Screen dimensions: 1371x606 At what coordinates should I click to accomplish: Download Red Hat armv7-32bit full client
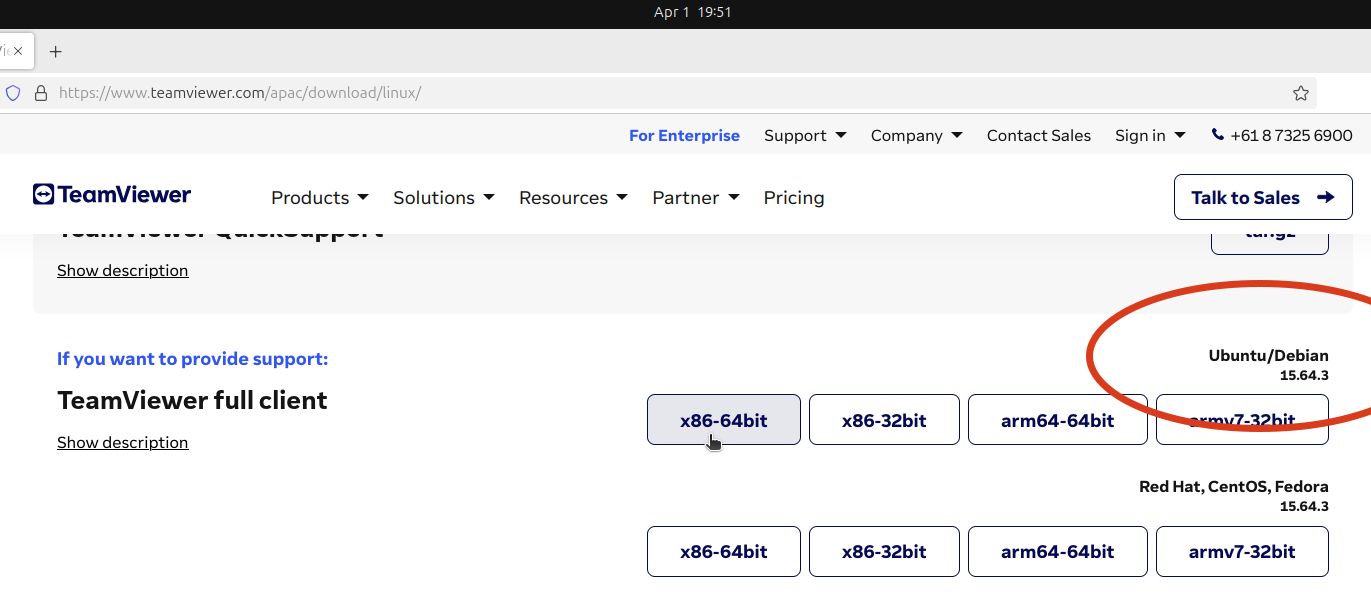tap(1242, 551)
